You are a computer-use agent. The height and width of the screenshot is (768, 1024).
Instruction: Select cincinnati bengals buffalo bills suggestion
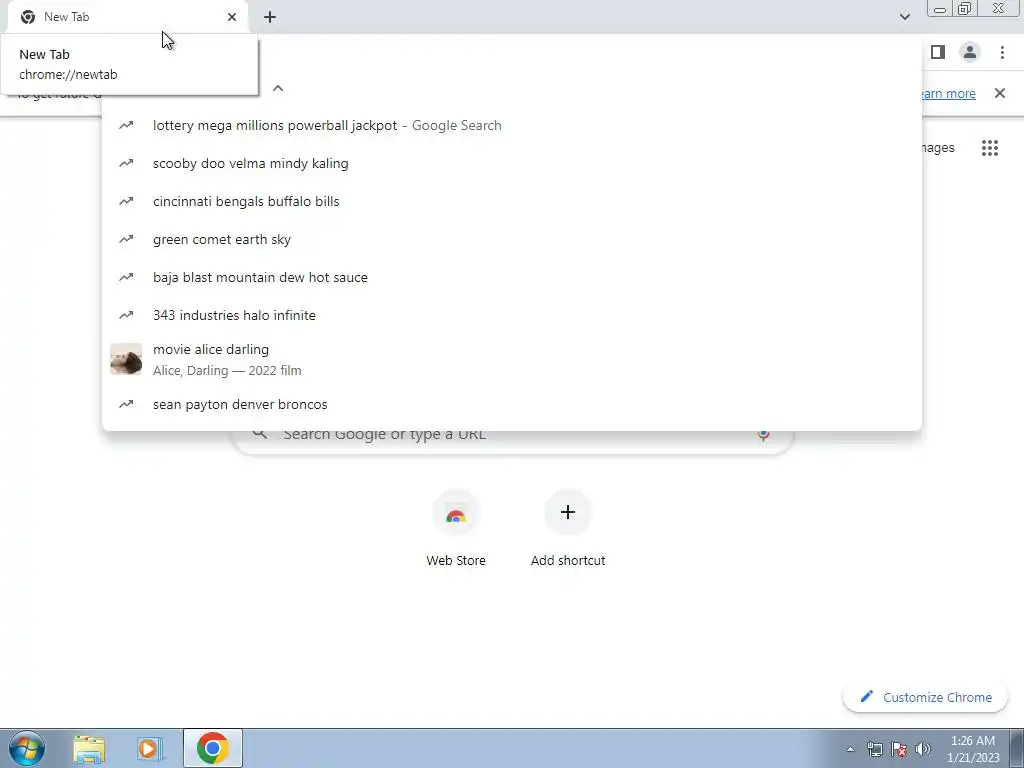point(512,201)
